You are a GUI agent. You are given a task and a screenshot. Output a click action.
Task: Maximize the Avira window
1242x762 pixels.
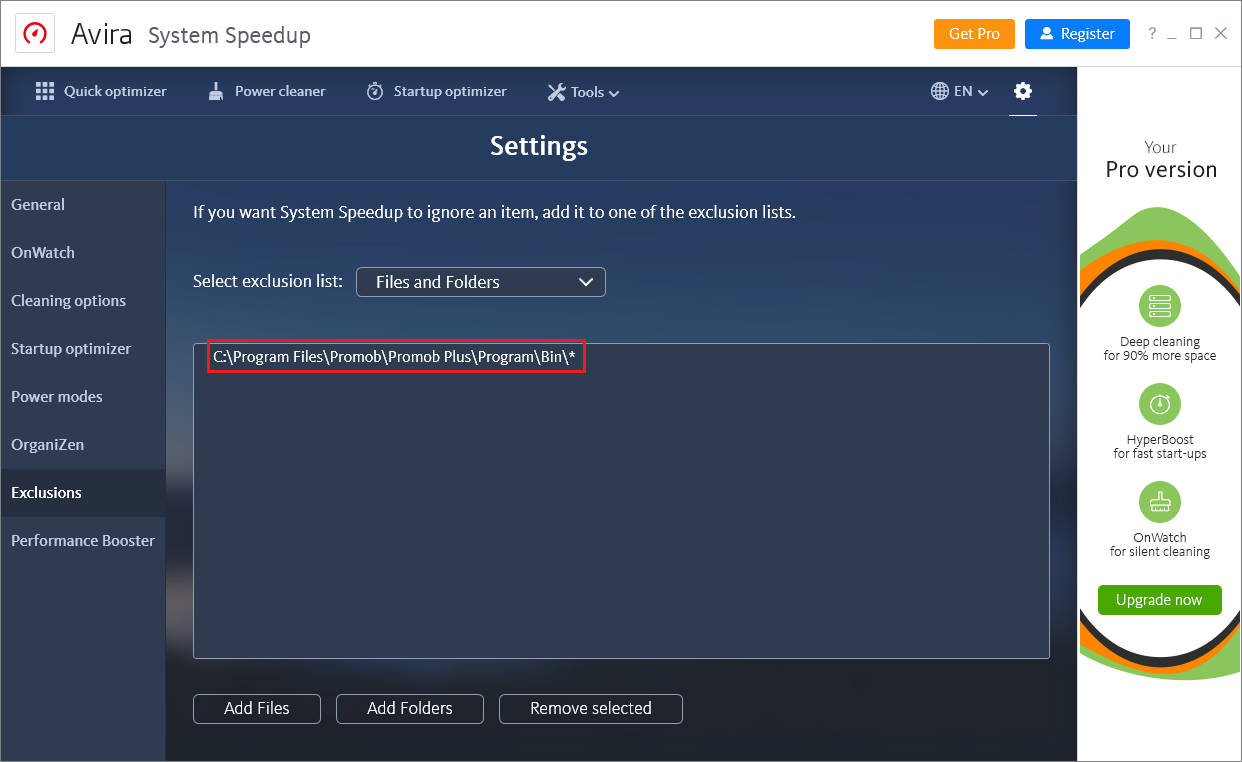coord(1196,34)
